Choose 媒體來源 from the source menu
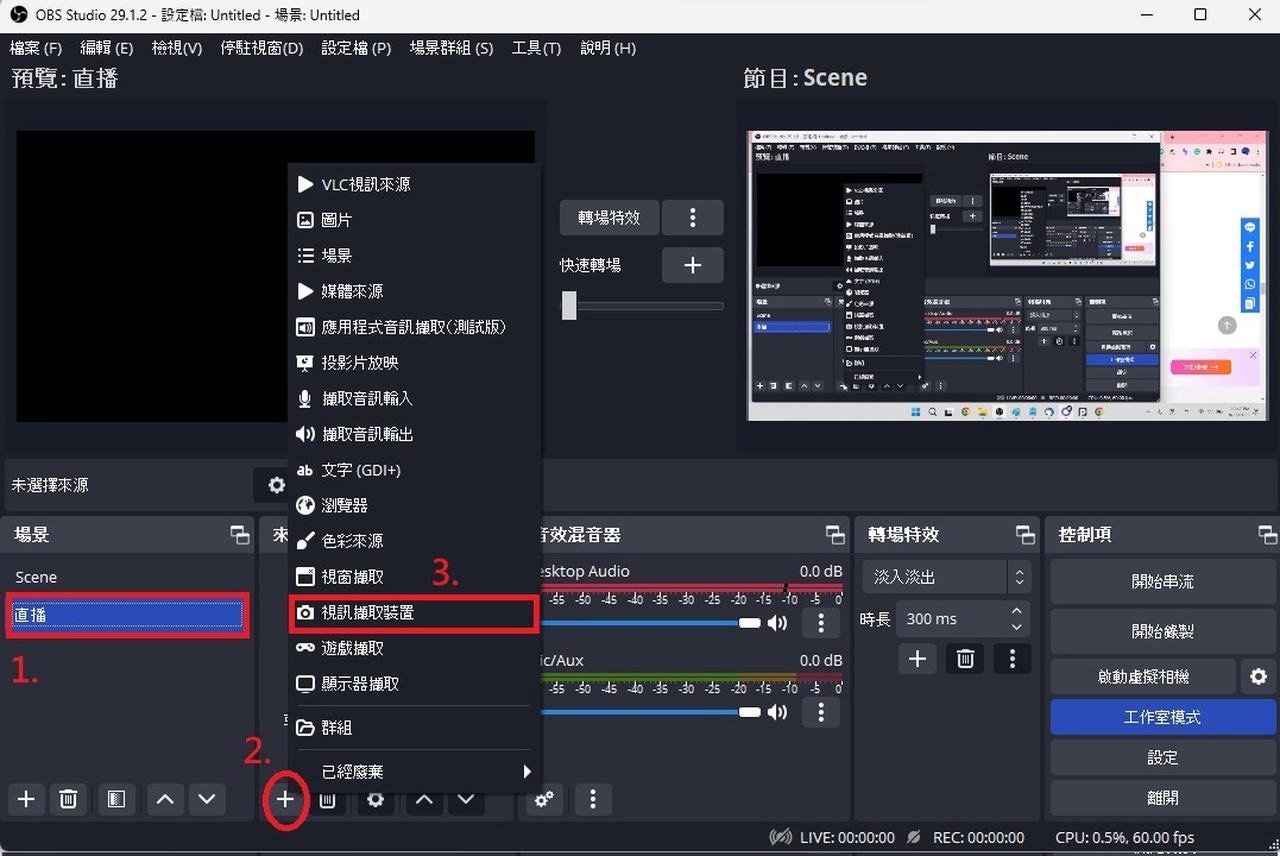Screen dimensions: 1280x856 click(415, 291)
